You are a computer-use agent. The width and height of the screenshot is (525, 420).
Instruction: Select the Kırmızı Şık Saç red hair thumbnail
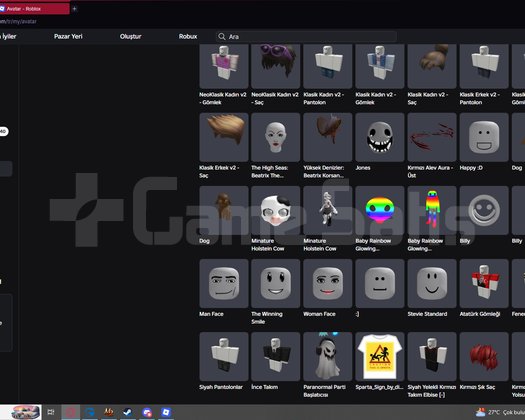(x=484, y=356)
